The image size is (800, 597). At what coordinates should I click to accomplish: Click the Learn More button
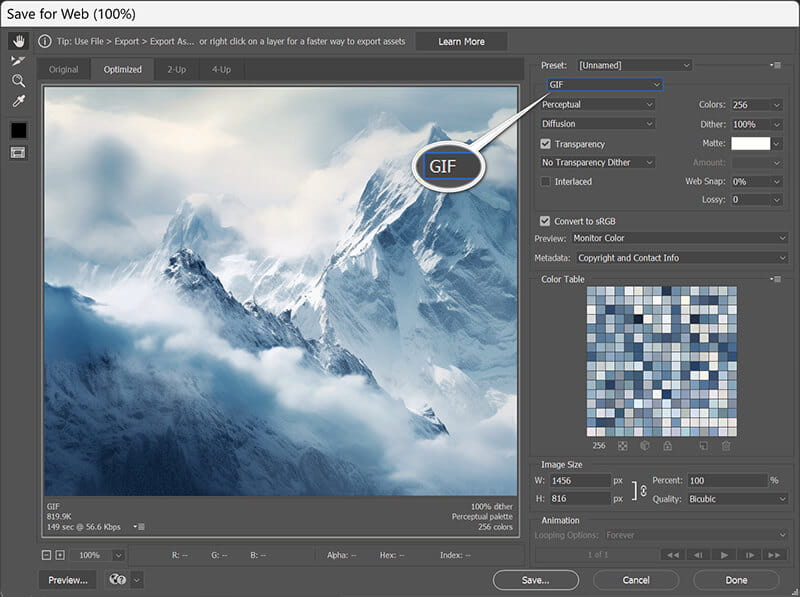point(462,41)
